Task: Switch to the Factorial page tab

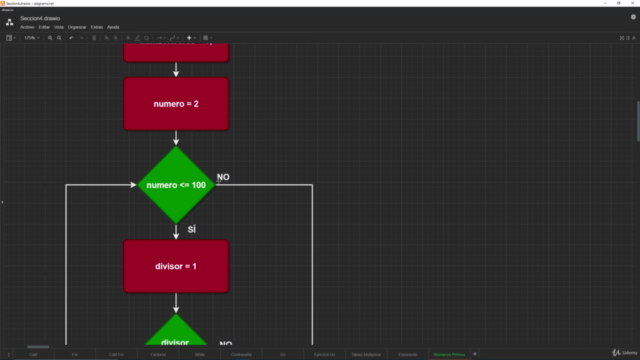Action: coord(158,354)
